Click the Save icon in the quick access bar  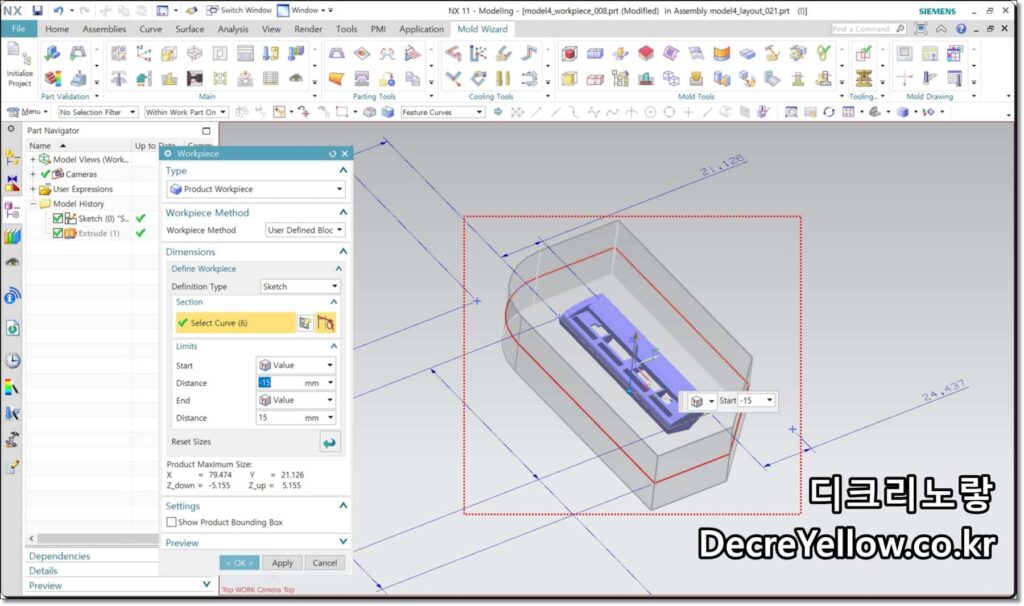coord(37,10)
